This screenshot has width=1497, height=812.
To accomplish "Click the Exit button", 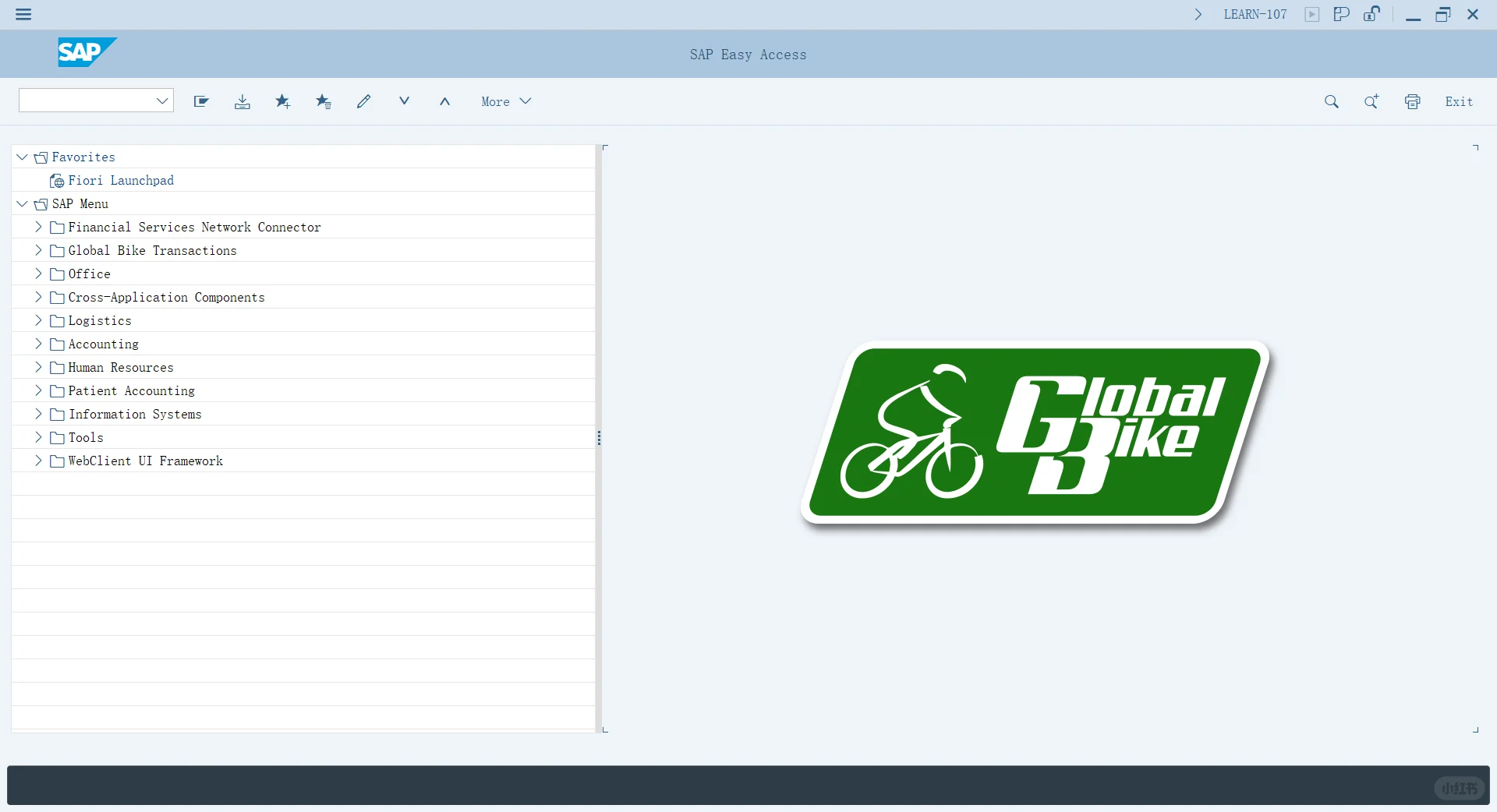I will point(1459,101).
